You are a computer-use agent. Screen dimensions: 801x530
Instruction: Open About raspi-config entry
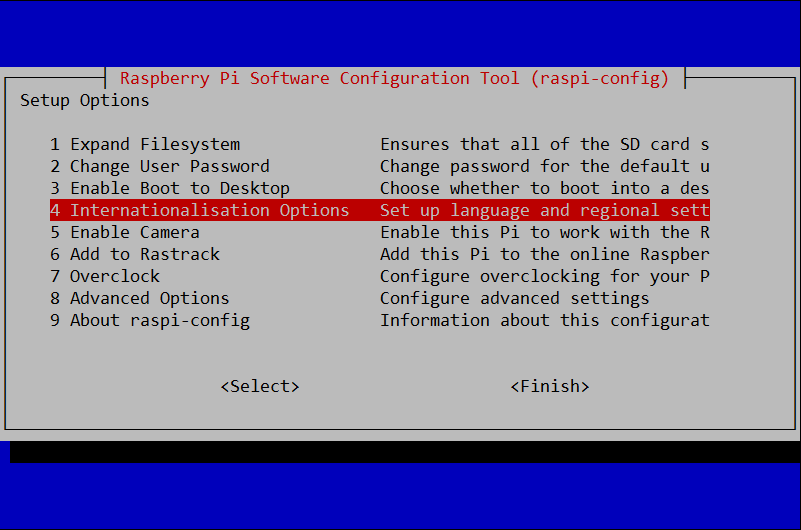point(150,321)
